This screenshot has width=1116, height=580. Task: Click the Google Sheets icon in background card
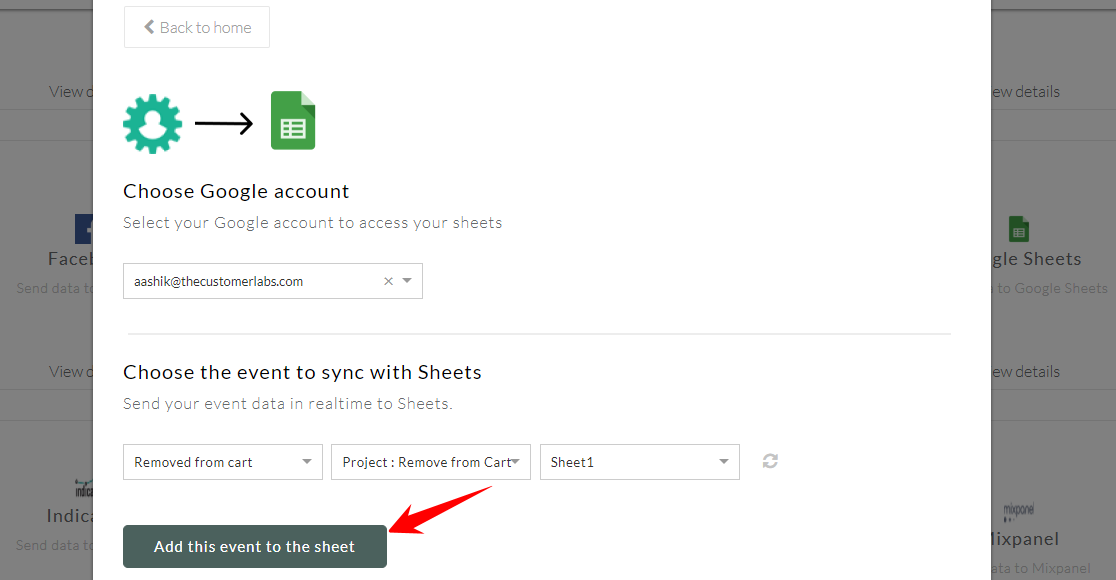(x=1018, y=229)
